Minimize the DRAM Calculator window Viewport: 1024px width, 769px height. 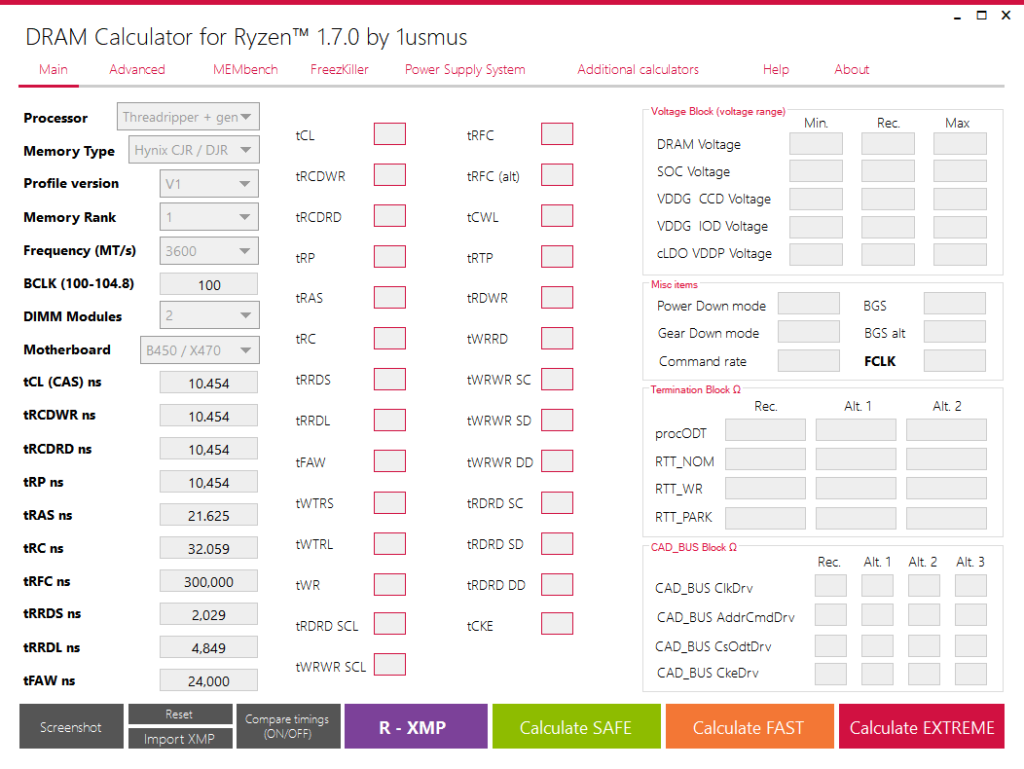tap(957, 16)
